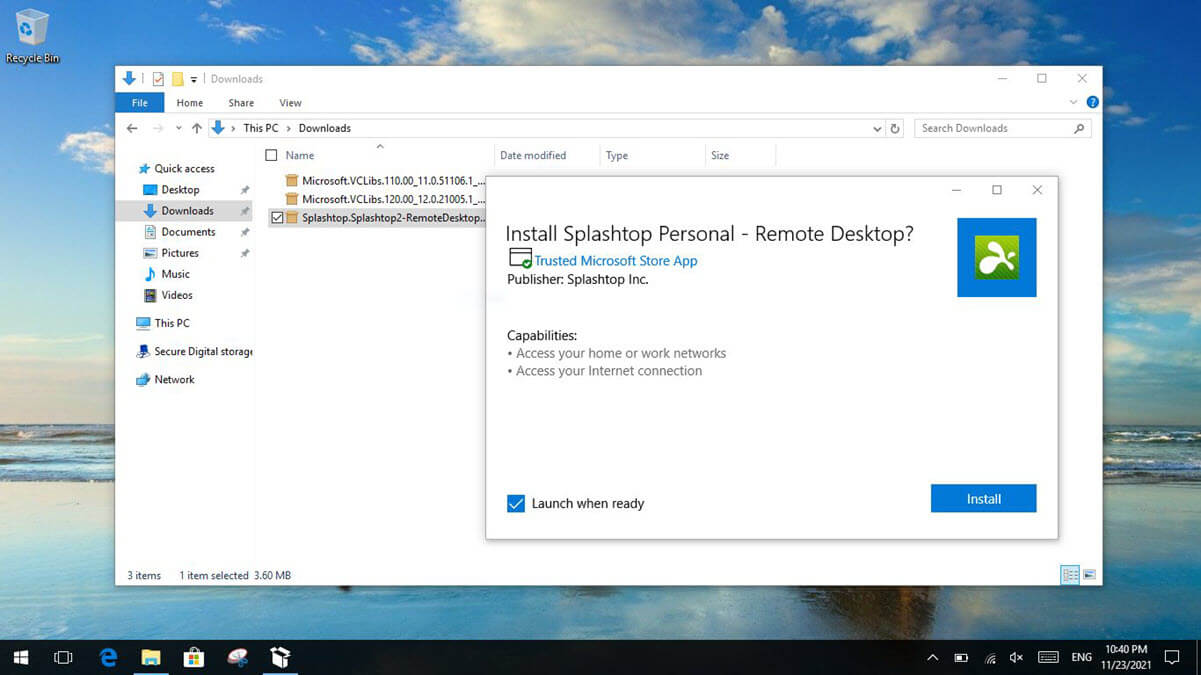Image resolution: width=1201 pixels, height=675 pixels.
Task: Open Task View on taskbar
Action: (x=63, y=657)
